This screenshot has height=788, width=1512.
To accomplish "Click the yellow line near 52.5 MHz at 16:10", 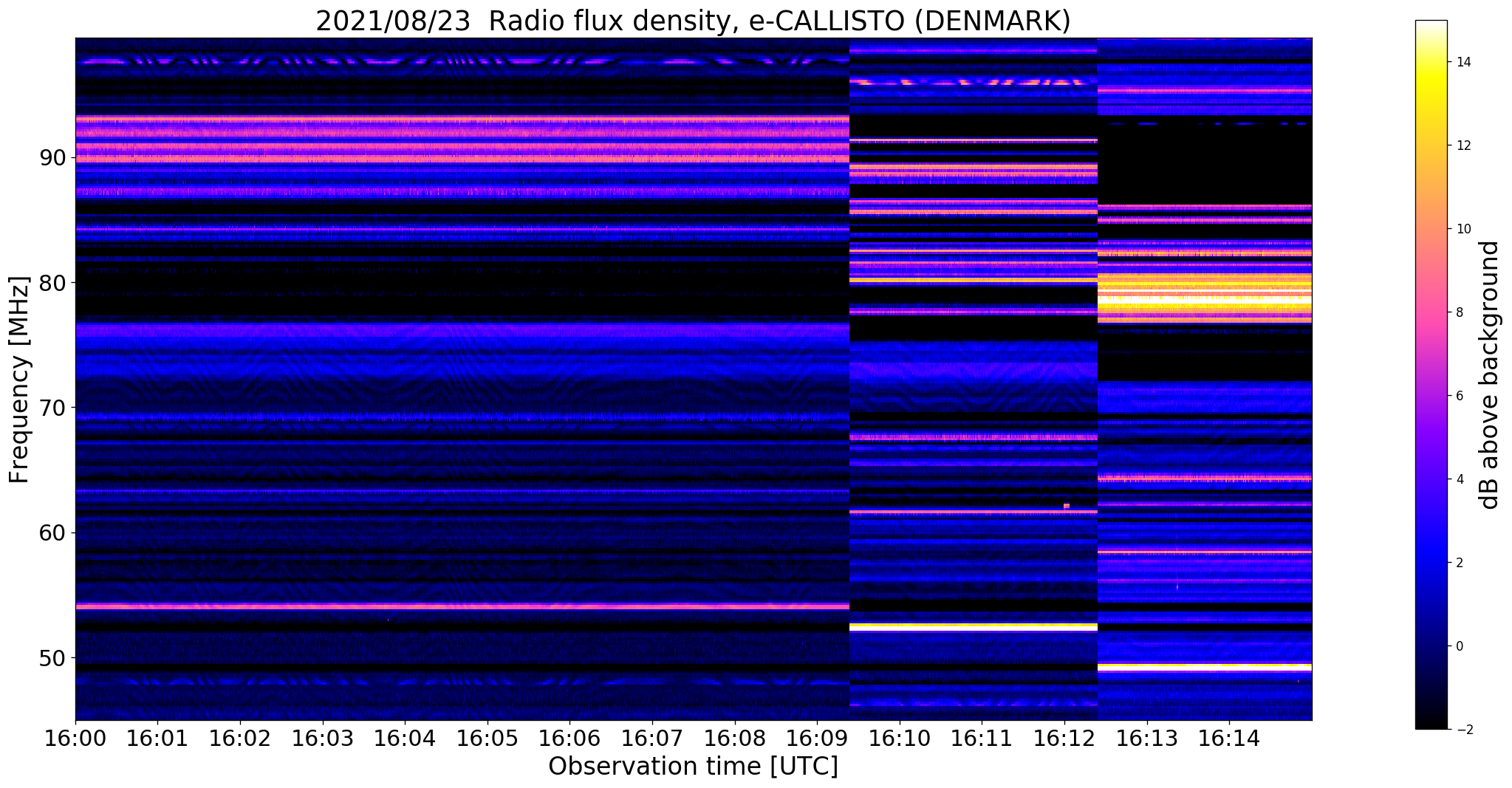I will [x=974, y=627].
